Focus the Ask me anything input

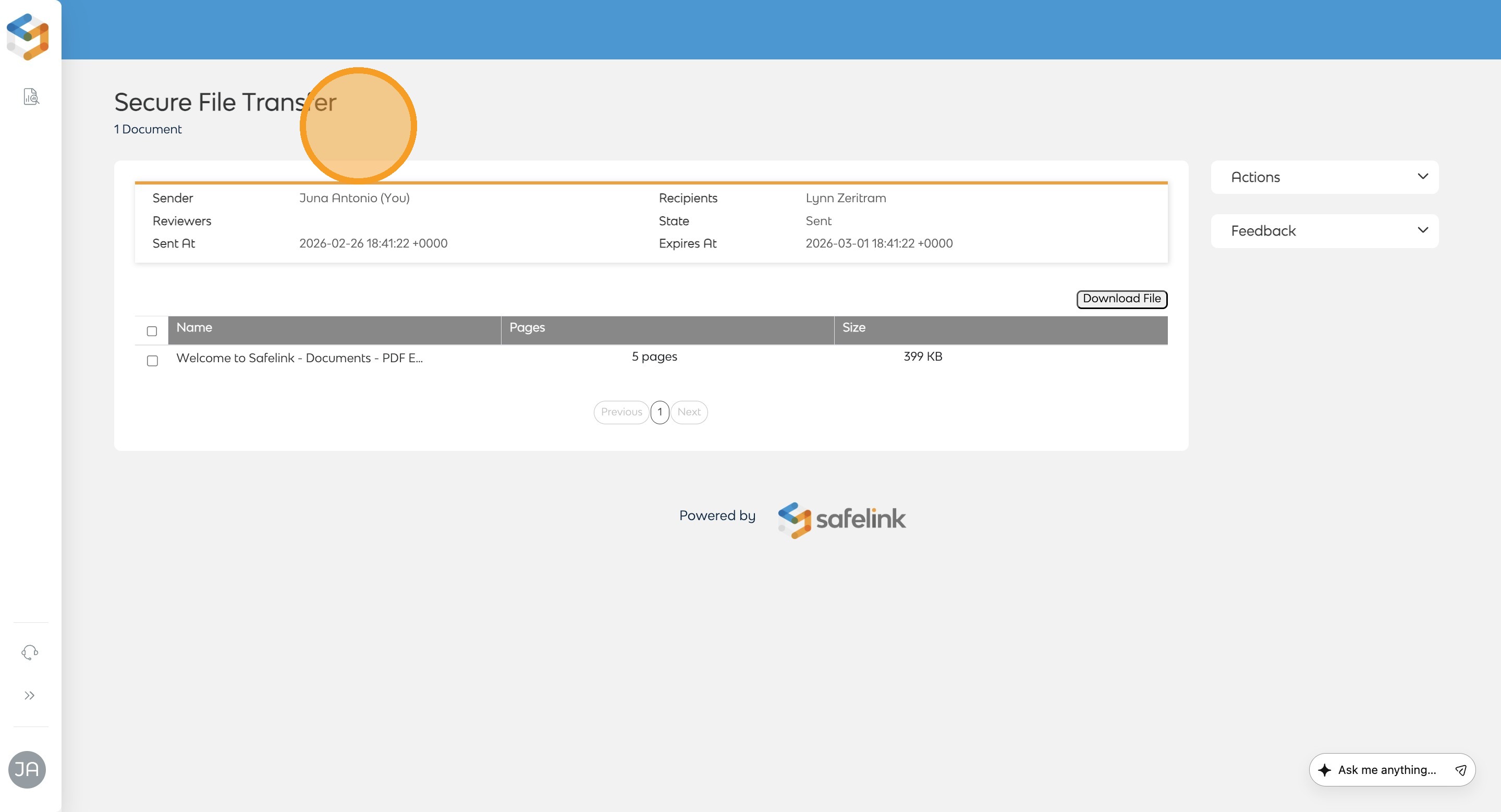[x=1387, y=770]
